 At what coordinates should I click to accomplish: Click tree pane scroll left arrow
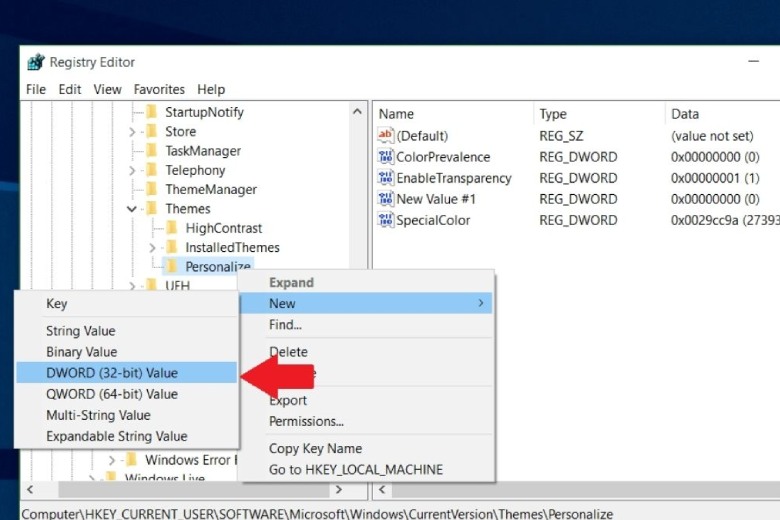[30, 490]
